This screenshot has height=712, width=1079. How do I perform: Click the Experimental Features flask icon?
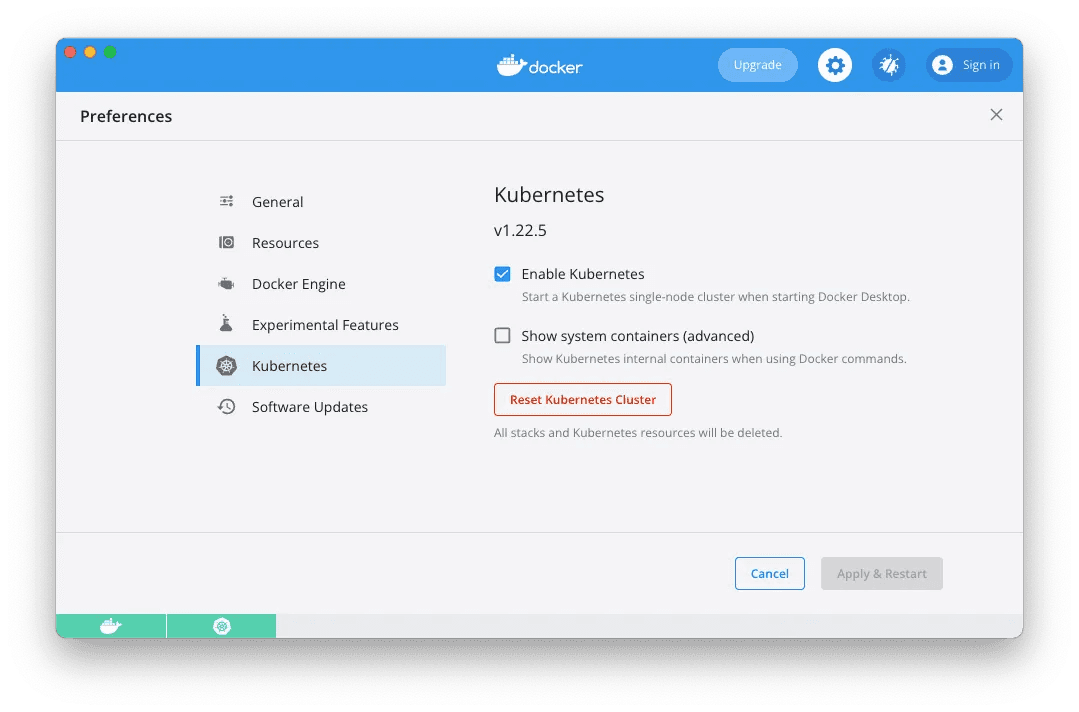point(226,323)
